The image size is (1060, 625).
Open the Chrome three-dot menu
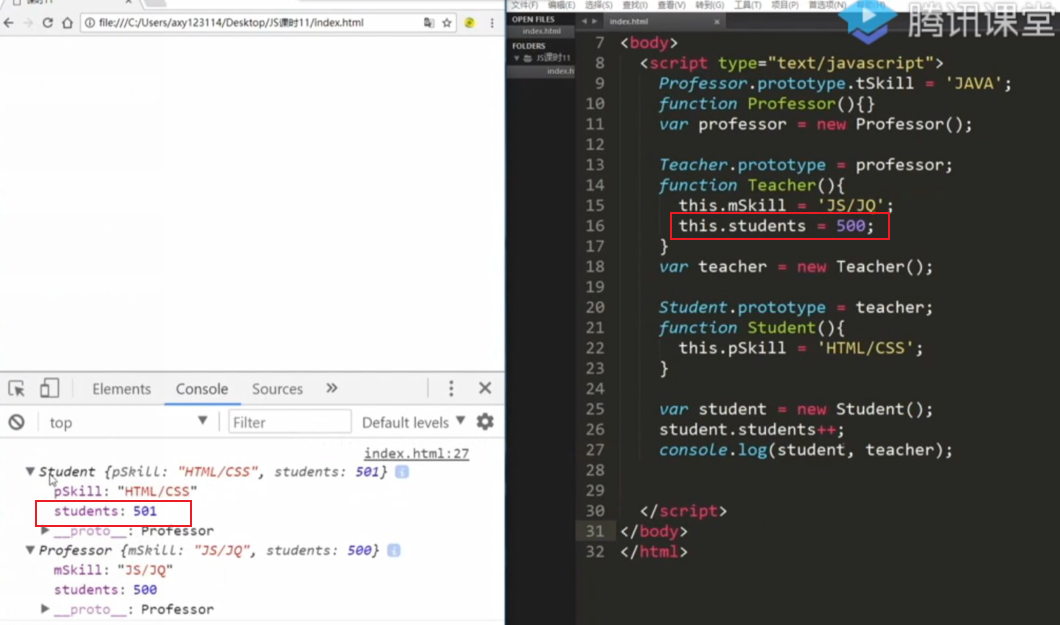tap(492, 22)
